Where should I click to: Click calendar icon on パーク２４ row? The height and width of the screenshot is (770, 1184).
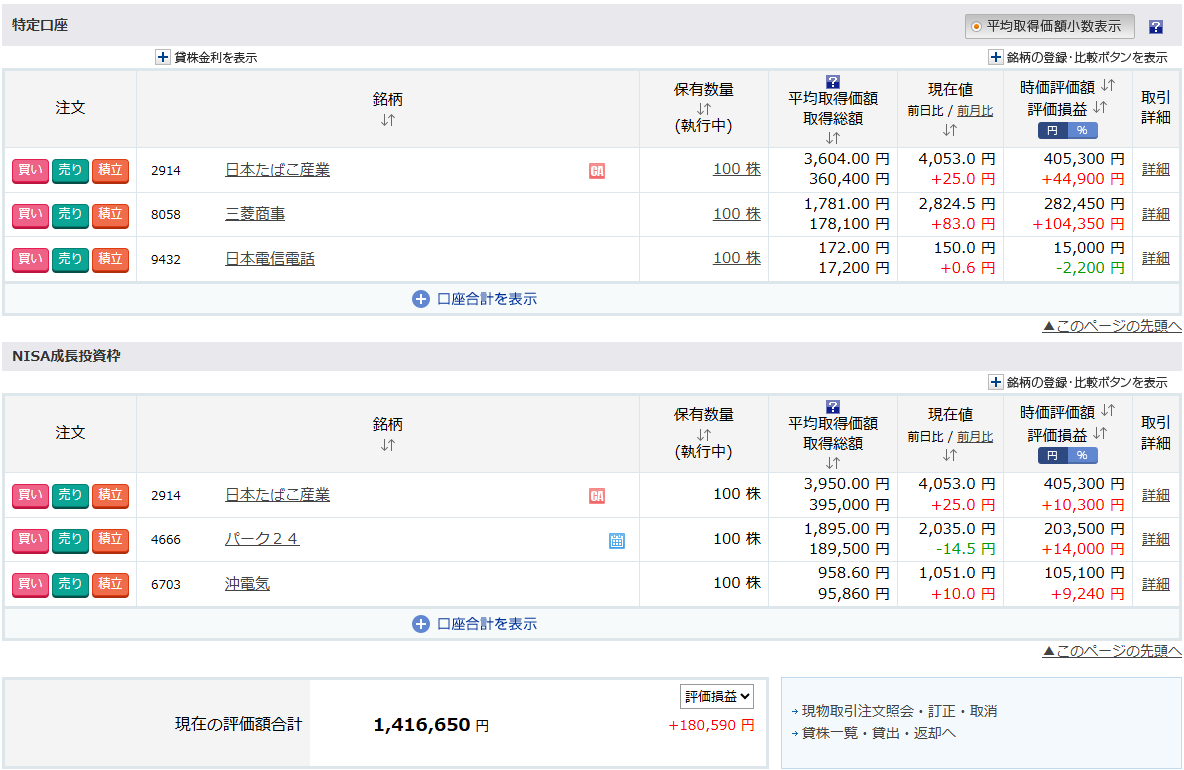[x=616, y=541]
